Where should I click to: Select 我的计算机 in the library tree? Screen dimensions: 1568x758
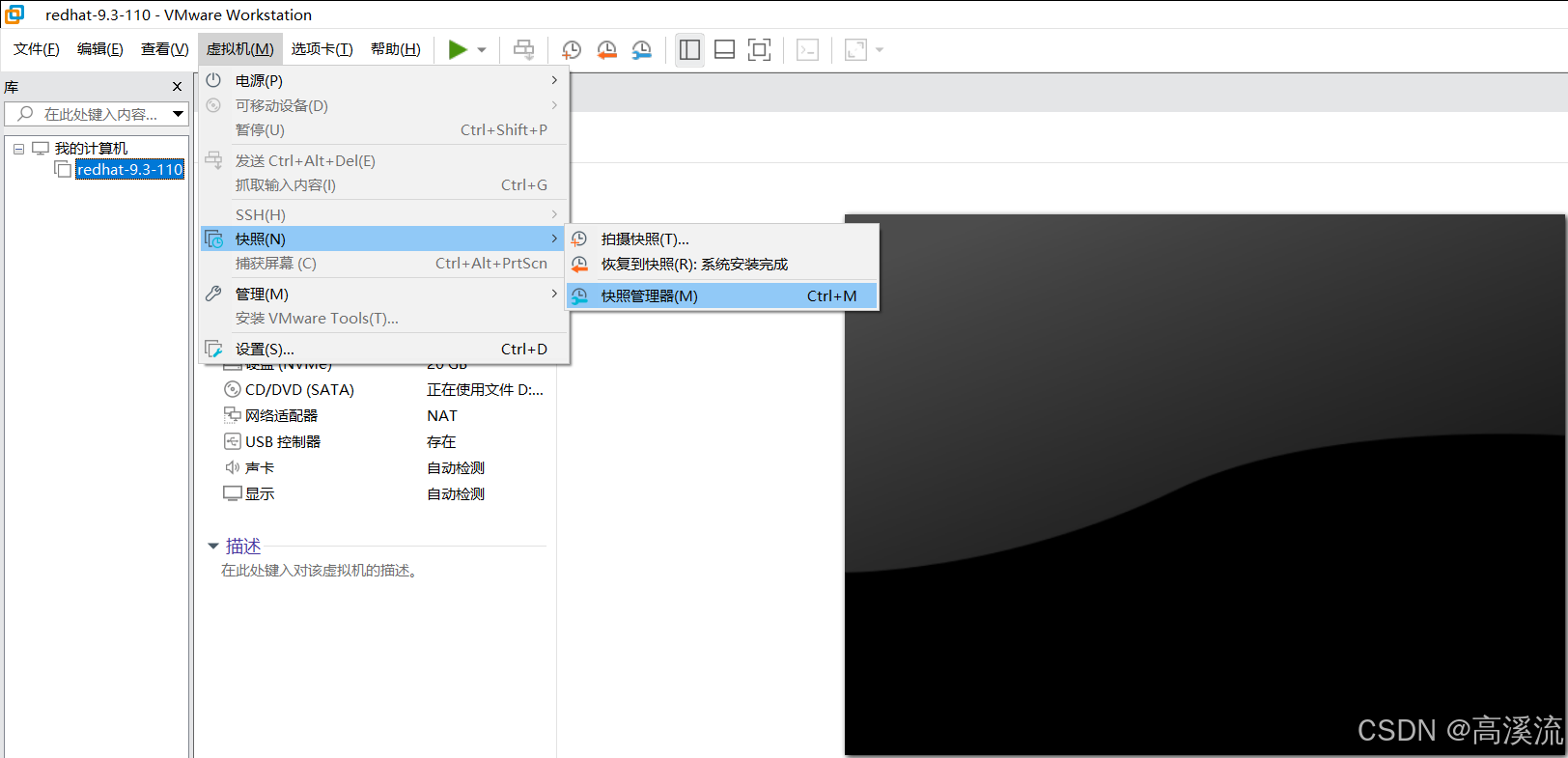tap(91, 148)
